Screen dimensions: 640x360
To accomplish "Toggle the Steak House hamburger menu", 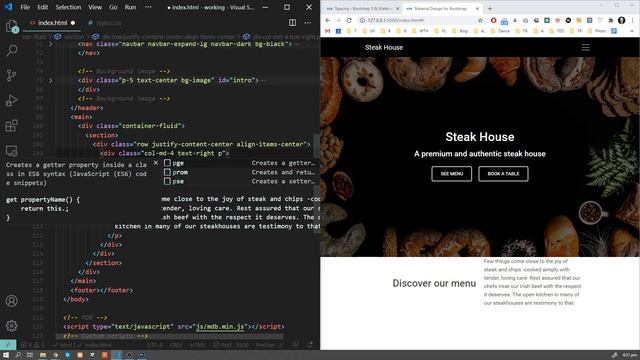I will tap(585, 48).
